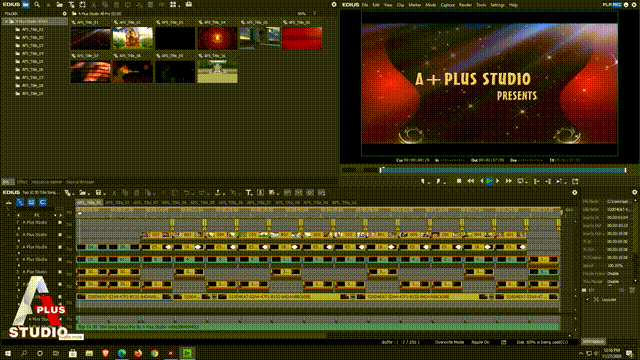Click the Play button in the player
Image resolution: width=640 pixels, height=360 pixels.
coord(489,181)
